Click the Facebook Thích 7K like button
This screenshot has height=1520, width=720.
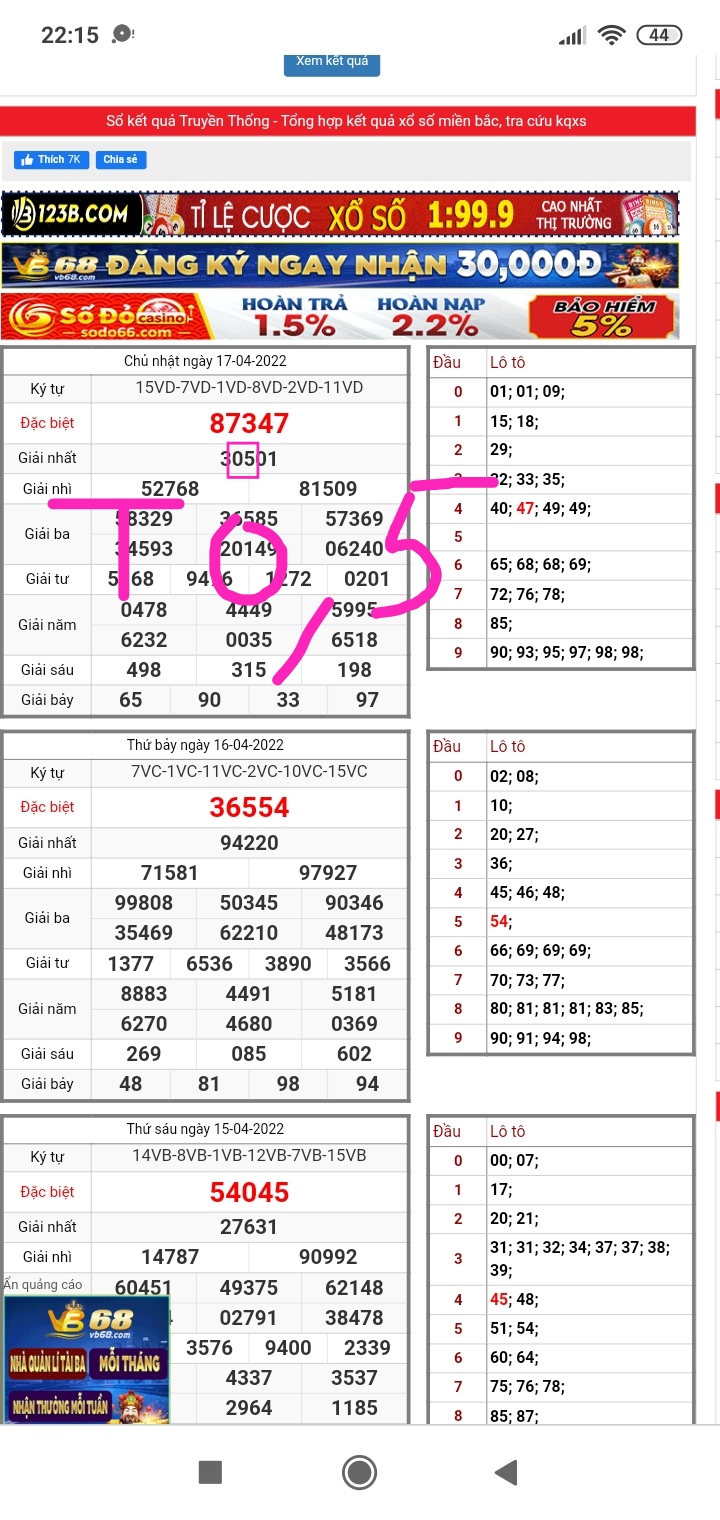tap(52, 160)
